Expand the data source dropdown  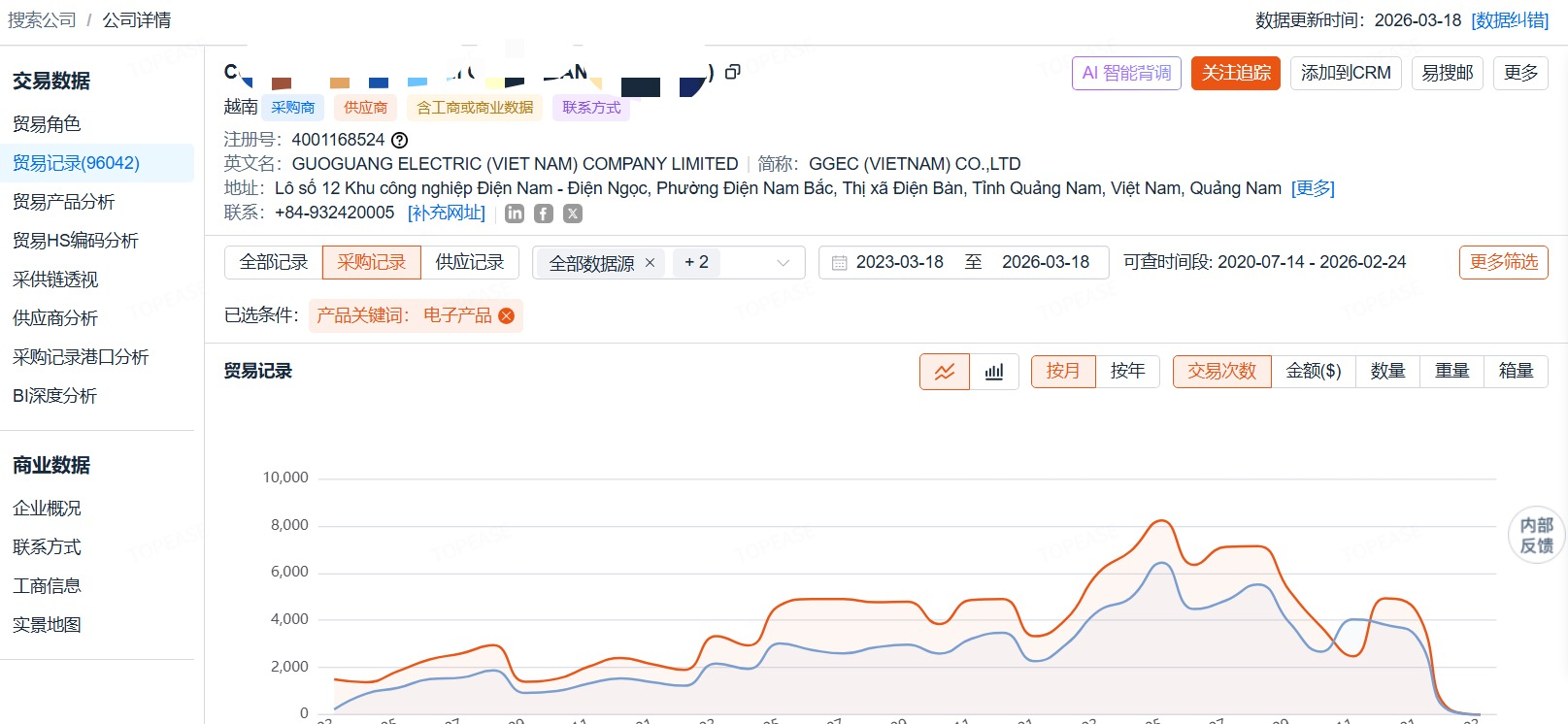(783, 263)
